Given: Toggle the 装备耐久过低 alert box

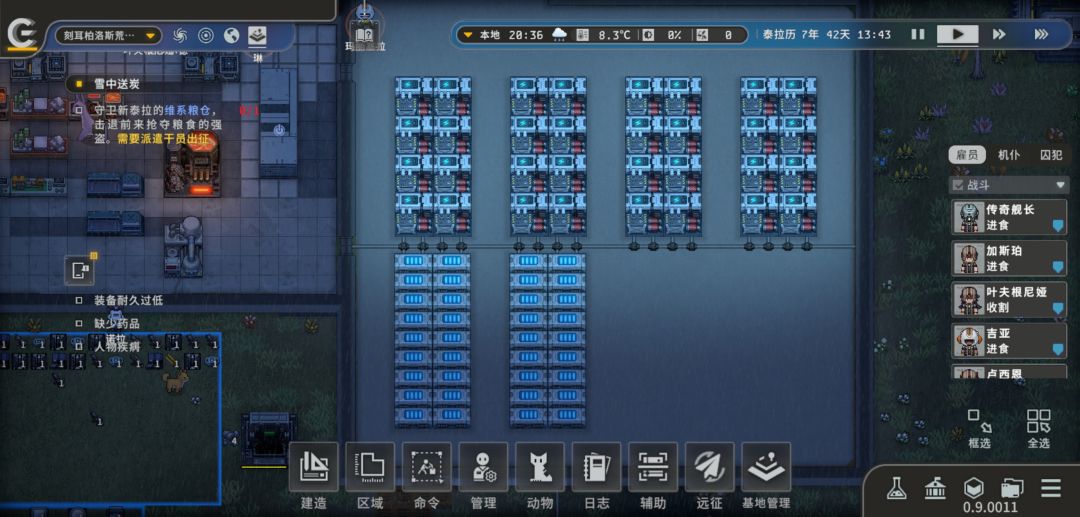Looking at the screenshot, I should (x=79, y=300).
